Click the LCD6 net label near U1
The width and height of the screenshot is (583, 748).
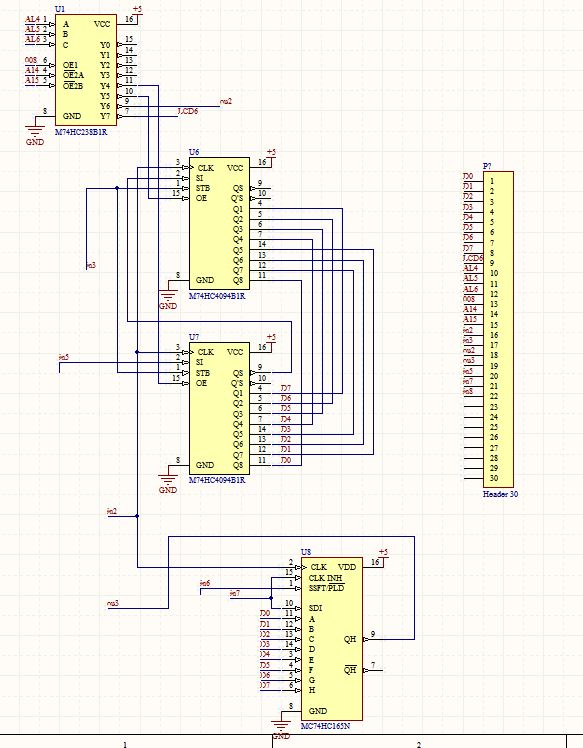188,111
